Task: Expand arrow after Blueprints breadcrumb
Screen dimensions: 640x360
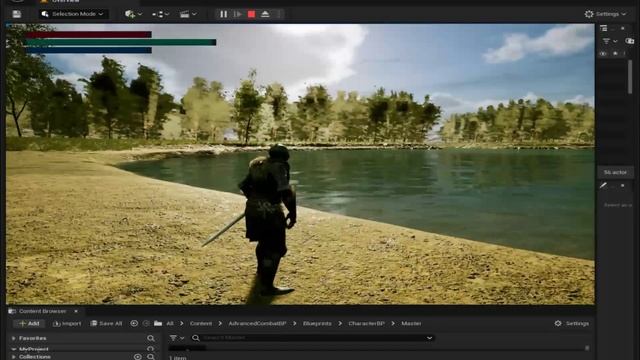Action: (x=340, y=323)
